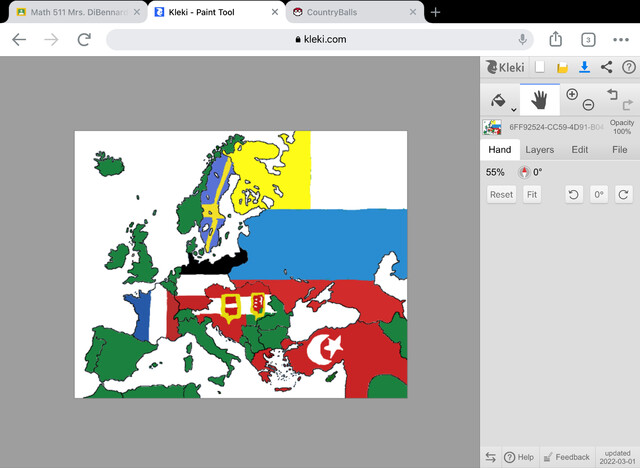Viewport: 640px width, 468px height.
Task: Click the updated 2022-03-01 text
Action: (617, 457)
